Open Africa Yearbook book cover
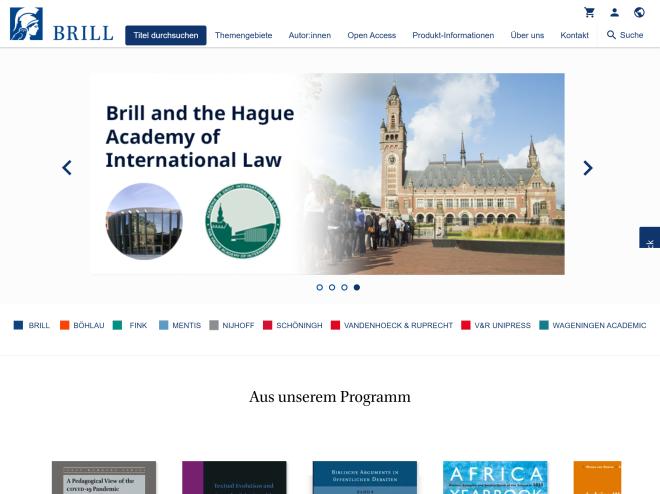The width and height of the screenshot is (660, 494). point(495,478)
